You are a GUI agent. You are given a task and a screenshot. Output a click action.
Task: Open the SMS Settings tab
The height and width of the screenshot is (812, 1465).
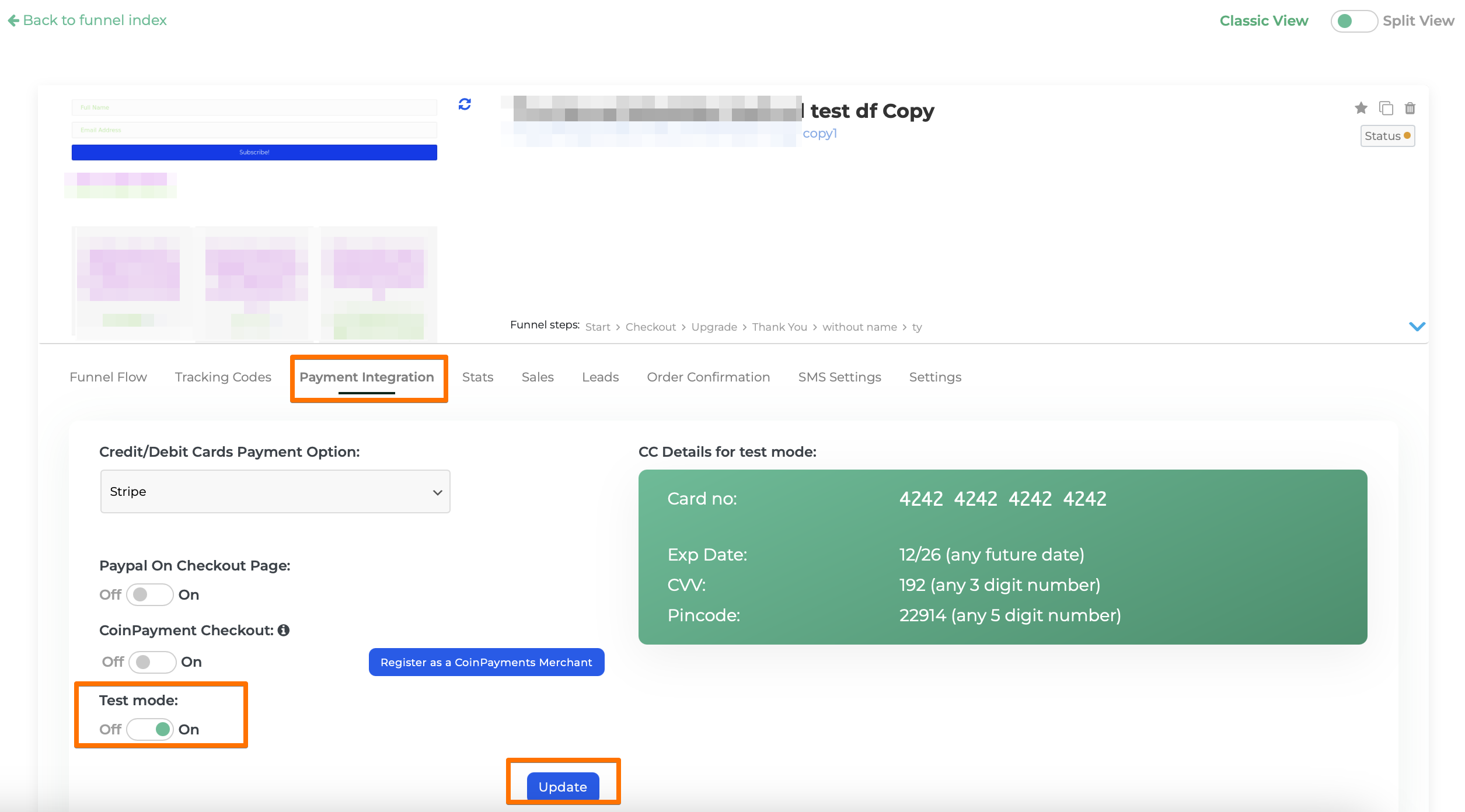[x=839, y=377]
